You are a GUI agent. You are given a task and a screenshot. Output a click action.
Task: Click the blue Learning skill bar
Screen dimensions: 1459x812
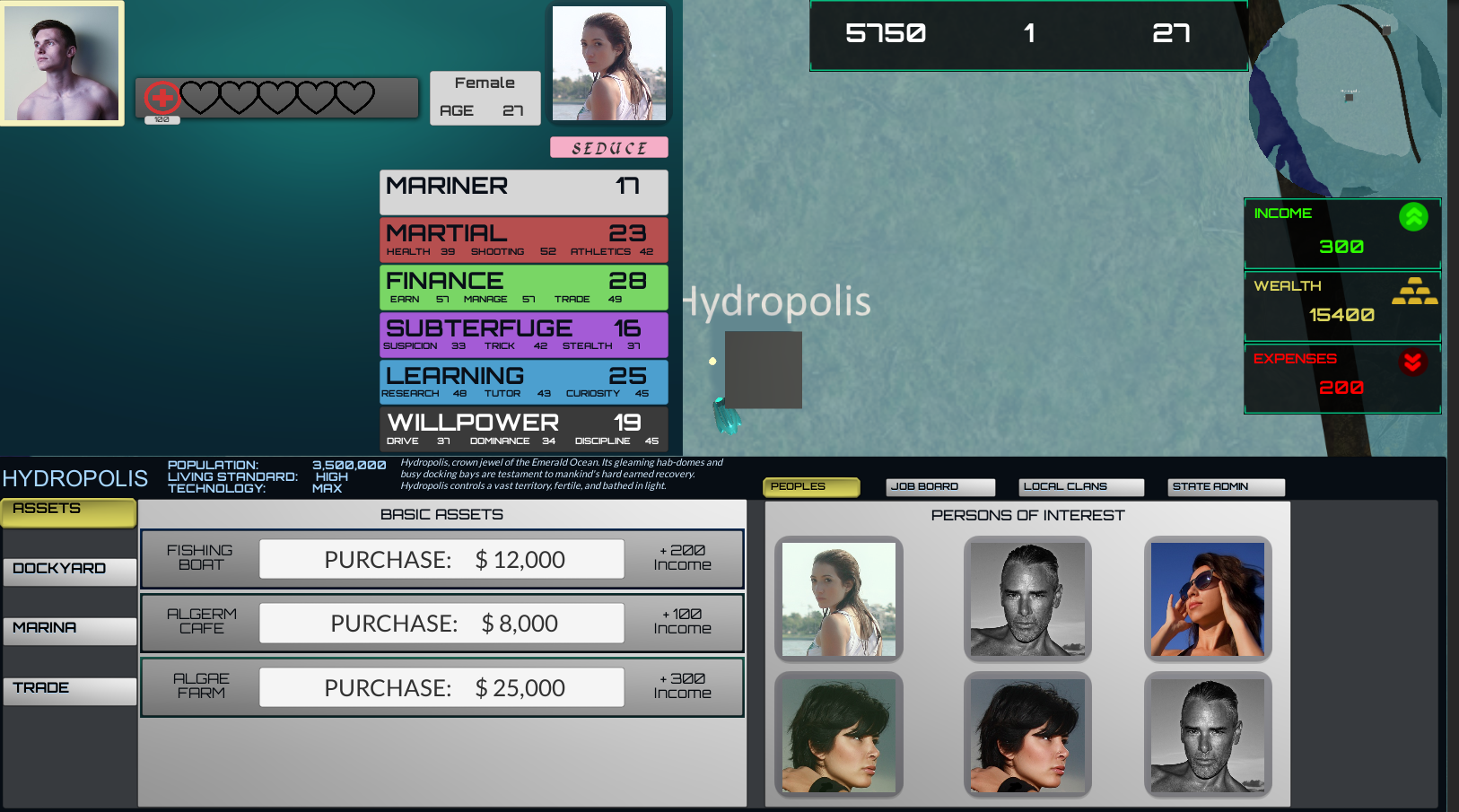(524, 382)
